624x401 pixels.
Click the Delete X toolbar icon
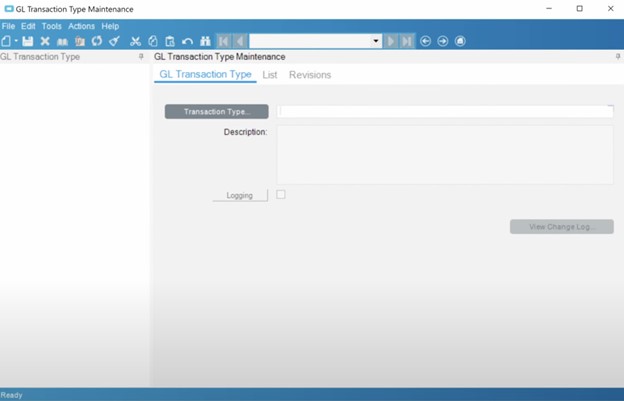45,41
